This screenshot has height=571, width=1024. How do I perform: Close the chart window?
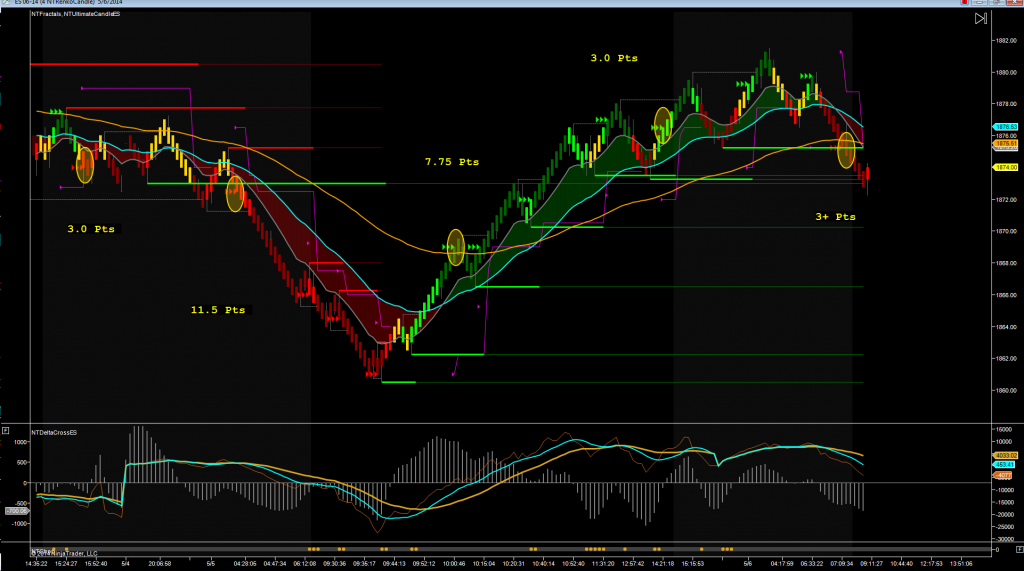[1015, 3]
